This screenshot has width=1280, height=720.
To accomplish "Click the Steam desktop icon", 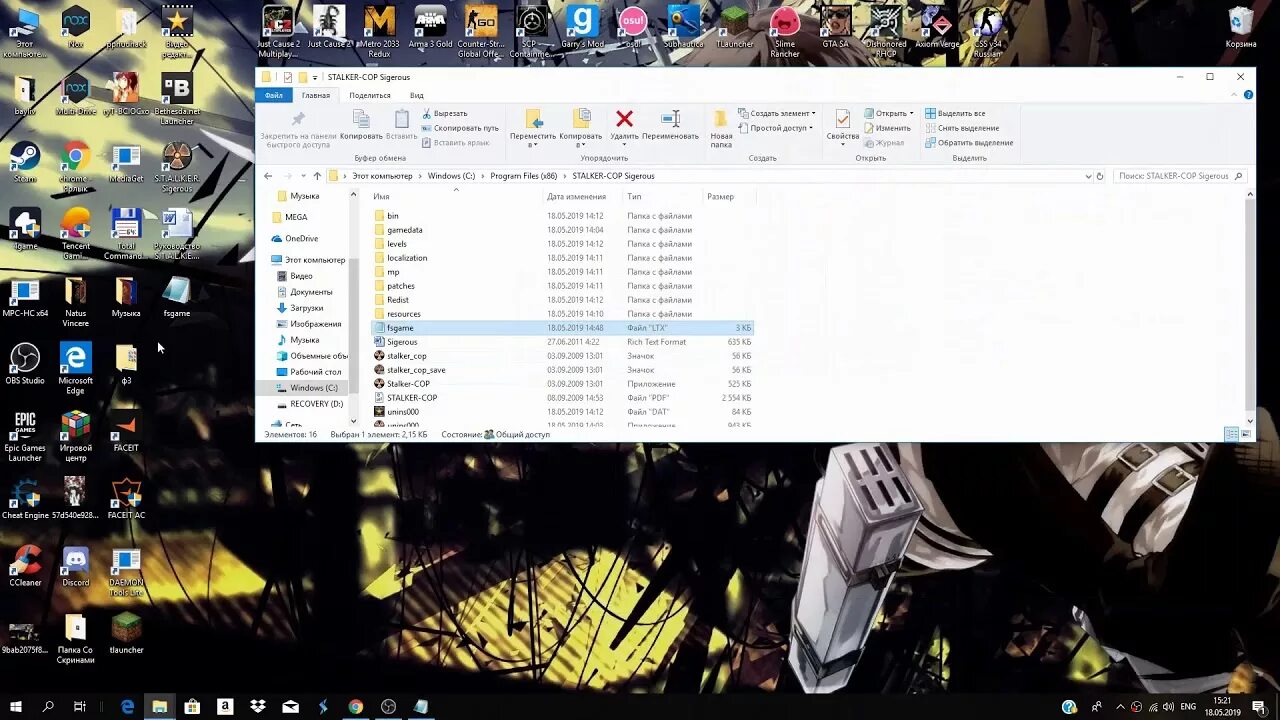I will (x=25, y=163).
